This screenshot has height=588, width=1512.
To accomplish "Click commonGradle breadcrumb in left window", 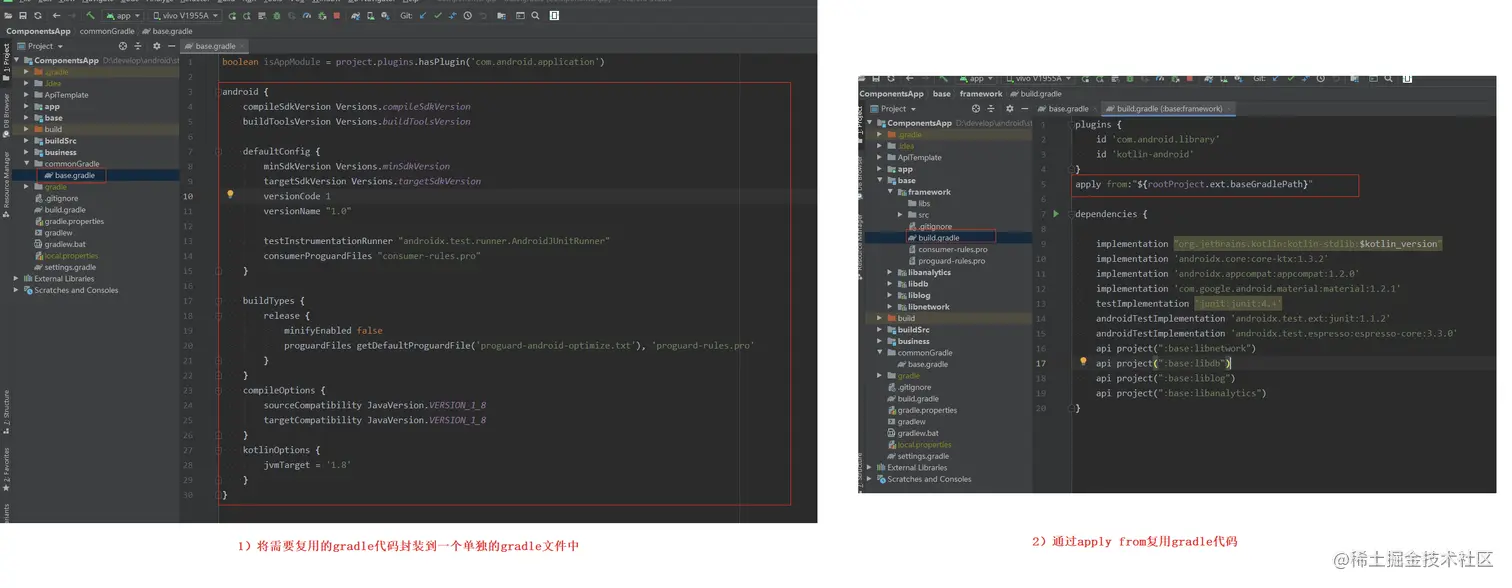I will [107, 31].
